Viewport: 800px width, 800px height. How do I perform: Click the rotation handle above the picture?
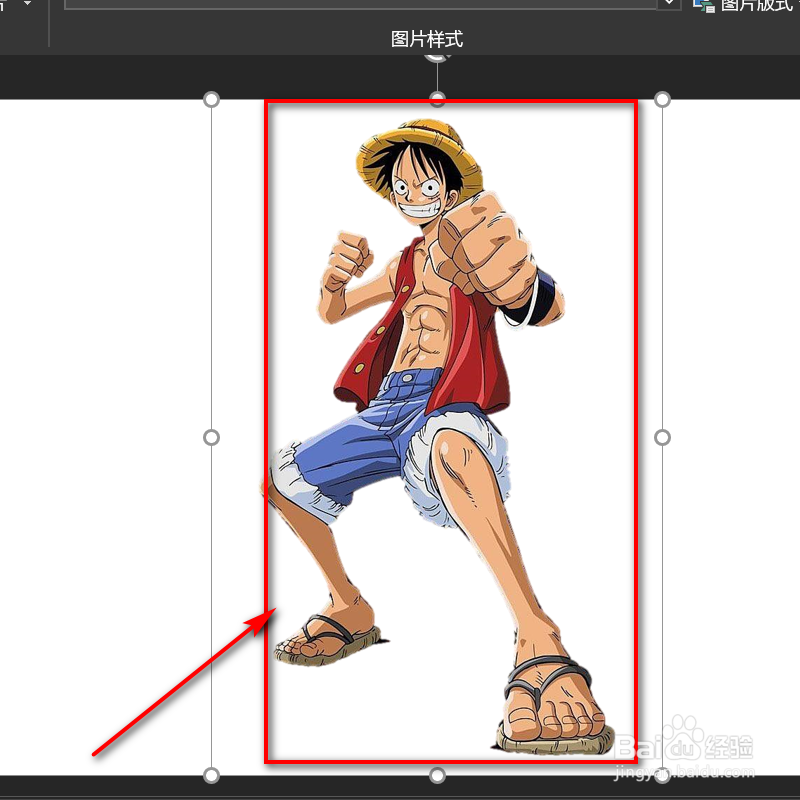click(x=437, y=57)
